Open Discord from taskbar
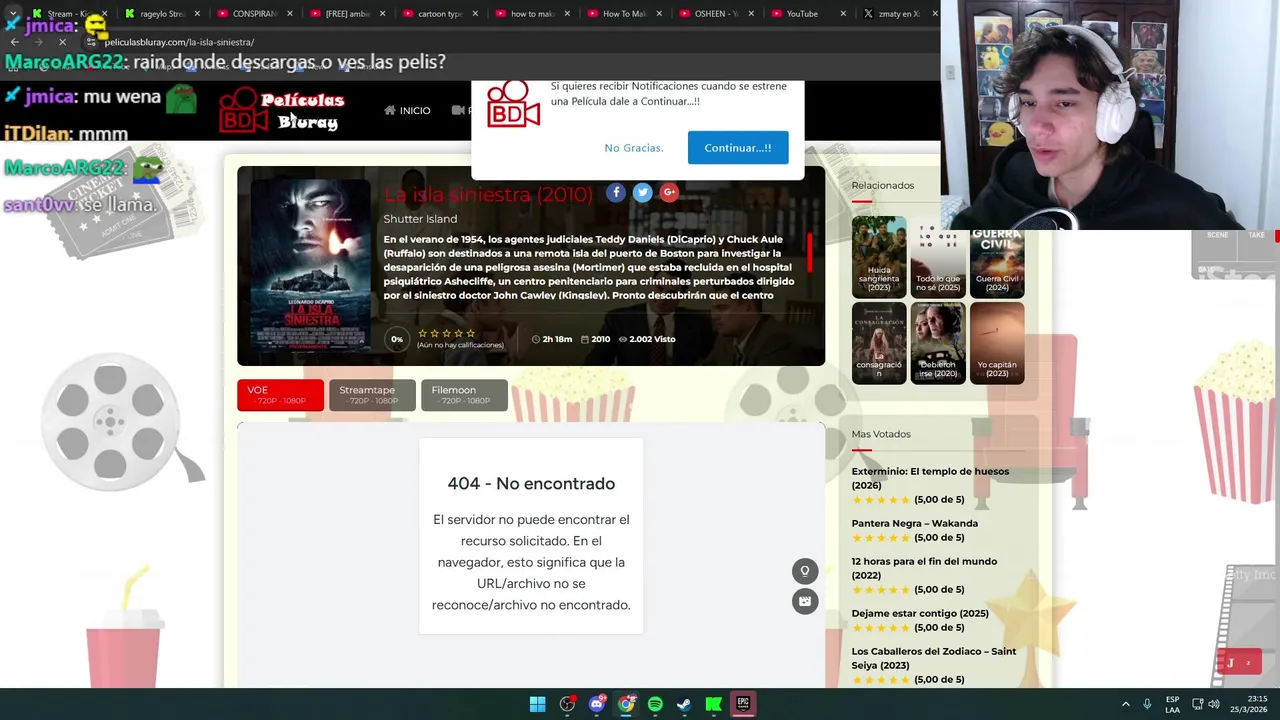Image resolution: width=1280 pixels, height=720 pixels. point(597,704)
